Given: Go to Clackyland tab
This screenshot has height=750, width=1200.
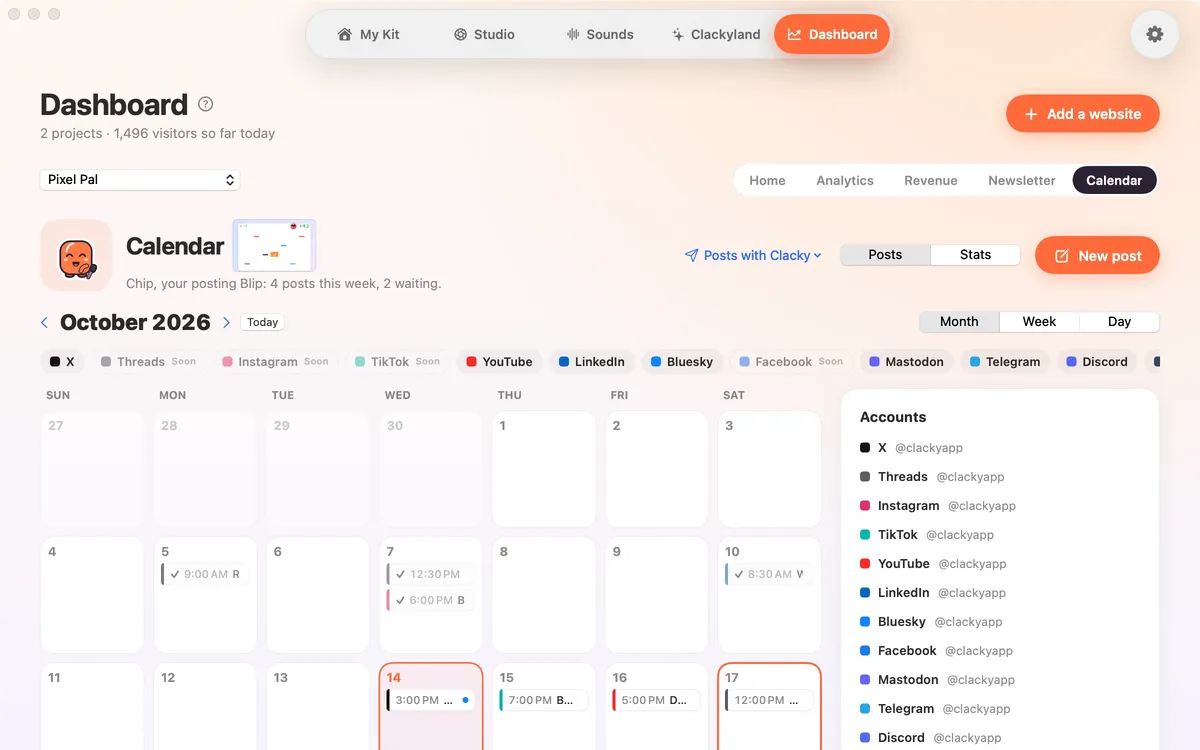Looking at the screenshot, I should pos(716,34).
